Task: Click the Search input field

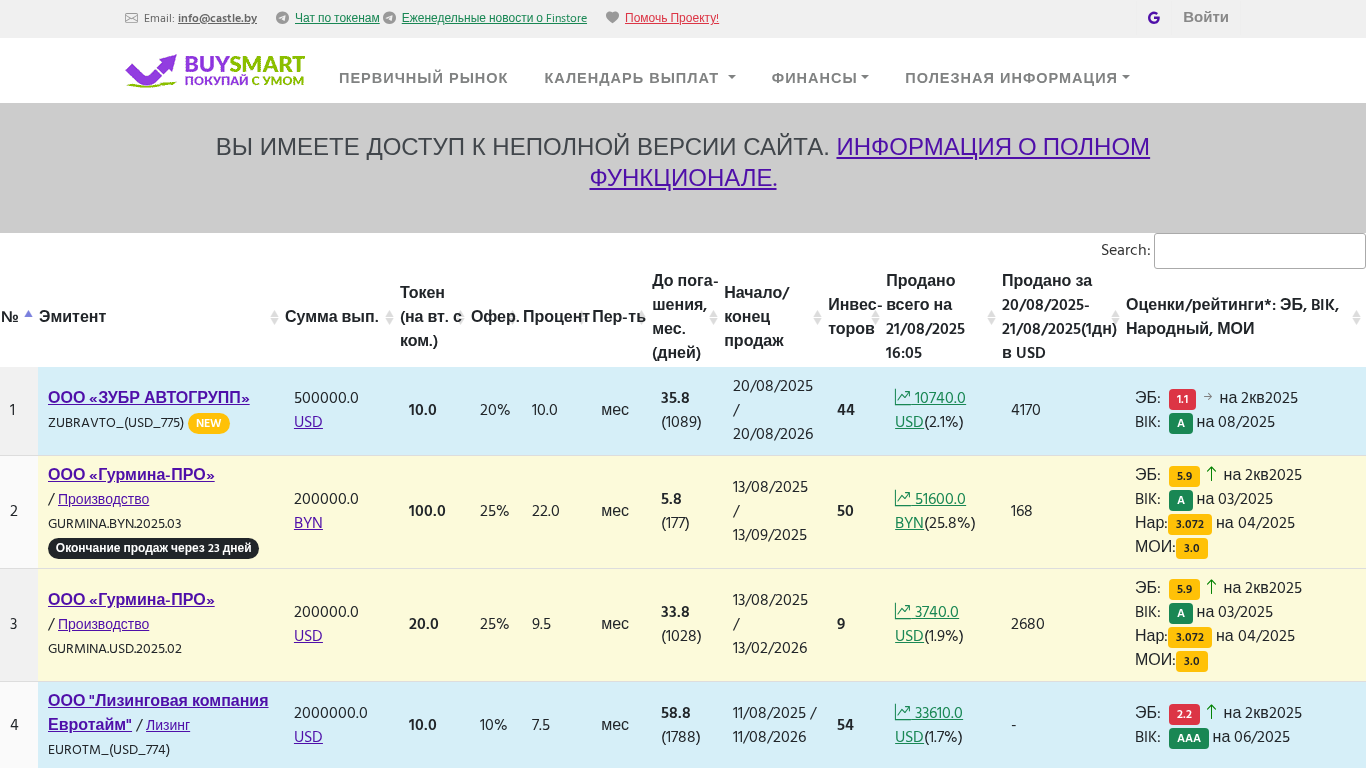Action: 1259,251
